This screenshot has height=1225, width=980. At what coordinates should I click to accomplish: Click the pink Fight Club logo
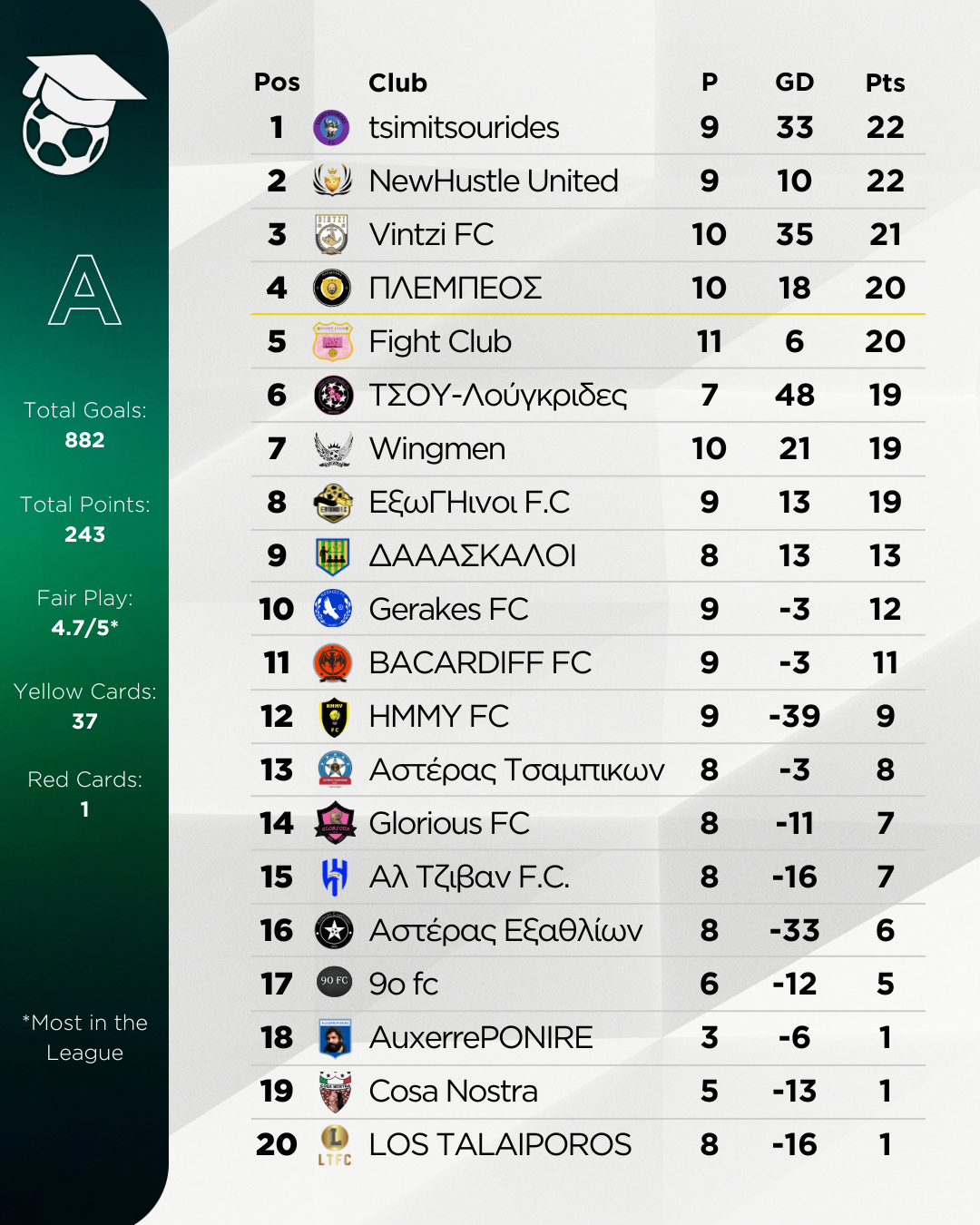pyautogui.click(x=332, y=341)
